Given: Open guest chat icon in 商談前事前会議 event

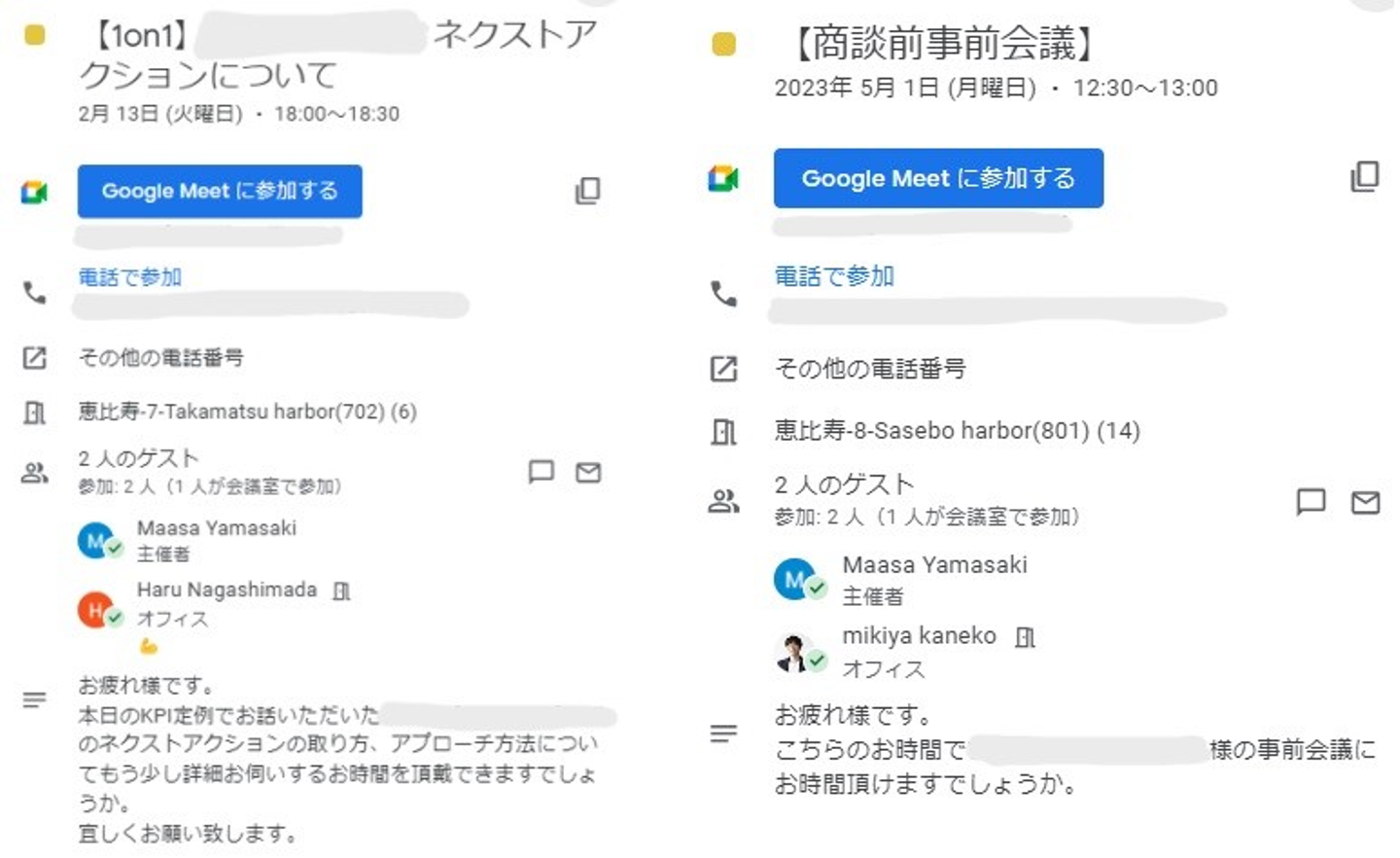Looking at the screenshot, I should pyautogui.click(x=1311, y=501).
